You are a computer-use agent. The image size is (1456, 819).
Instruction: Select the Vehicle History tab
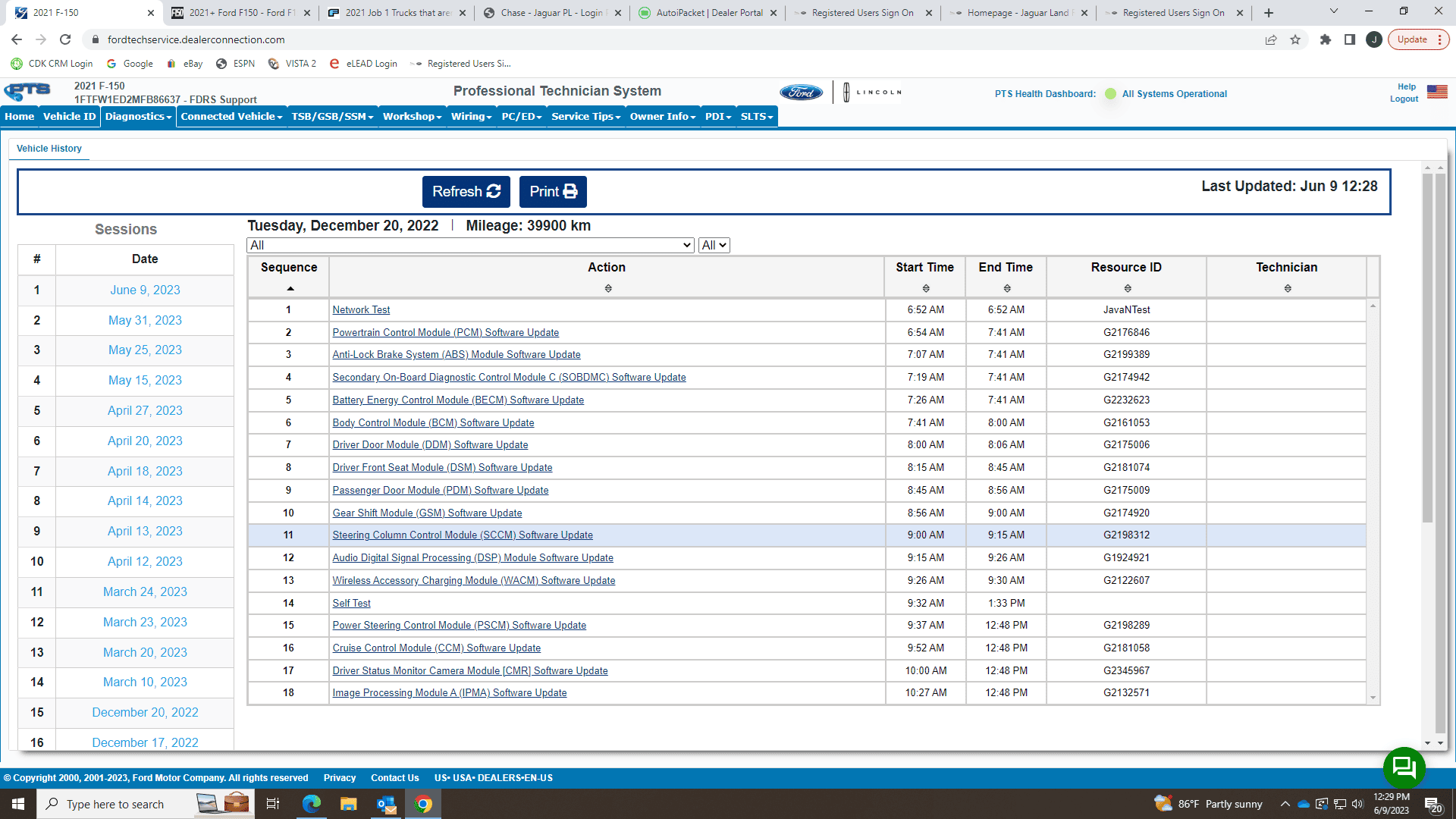pyautogui.click(x=49, y=149)
